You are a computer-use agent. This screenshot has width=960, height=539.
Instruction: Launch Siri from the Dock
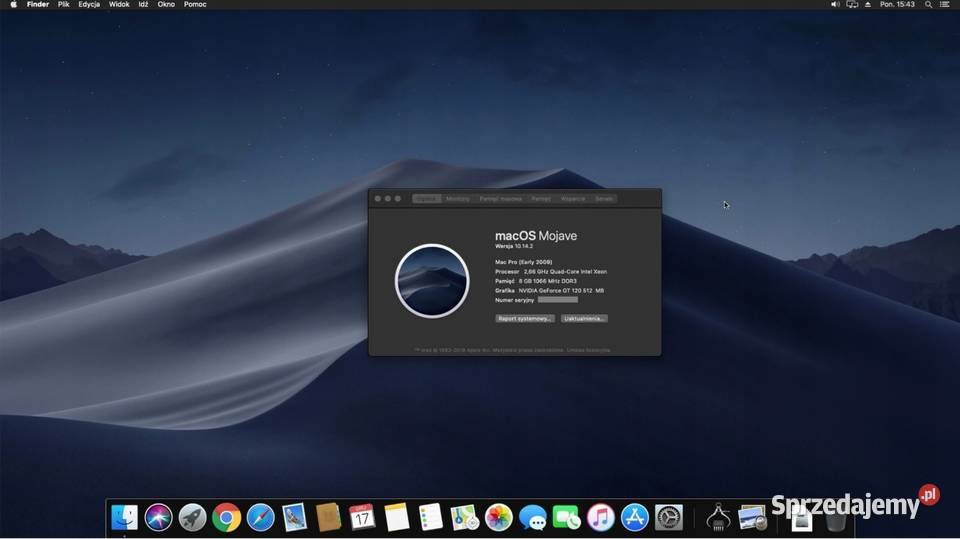click(x=159, y=518)
